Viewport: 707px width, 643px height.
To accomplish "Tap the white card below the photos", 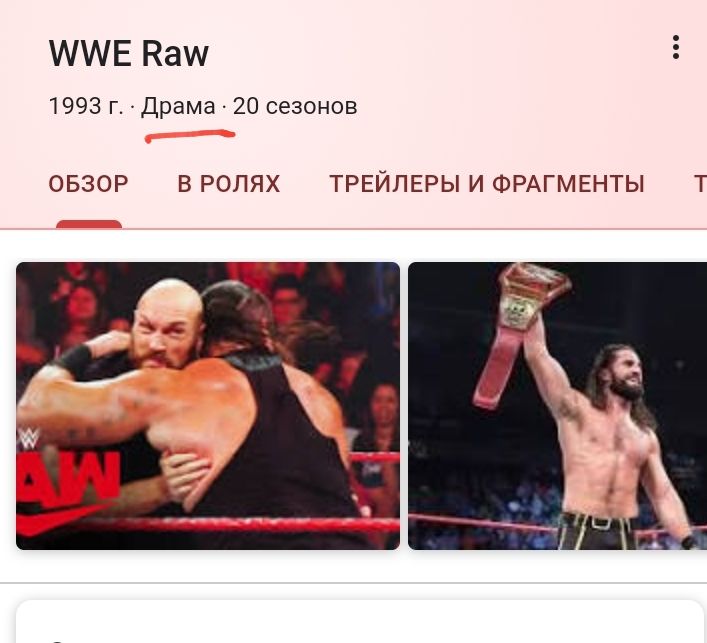I will pos(360,621).
